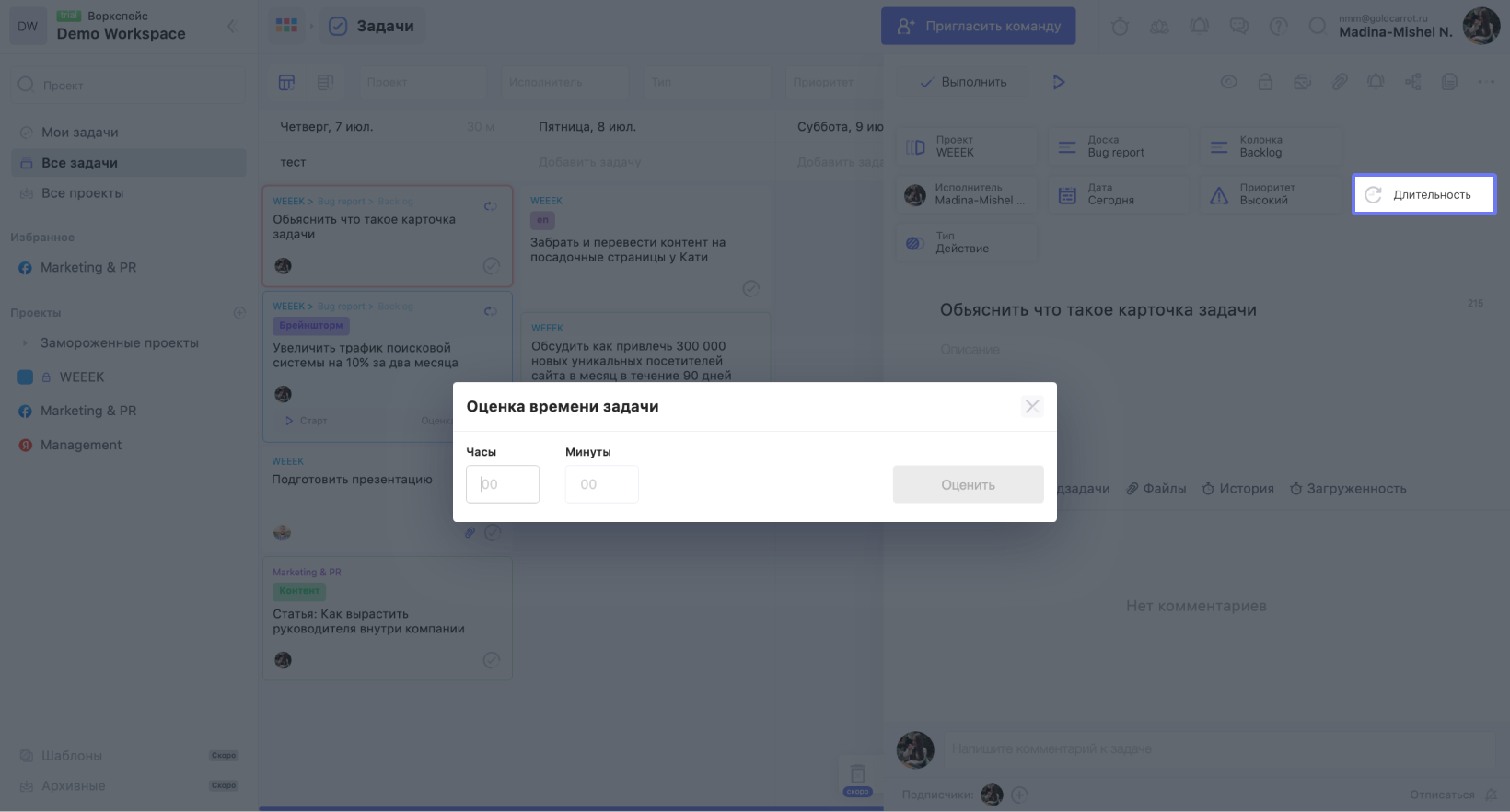This screenshot has width=1510, height=812.
Task: Switch to the История tab
Action: coord(1238,489)
